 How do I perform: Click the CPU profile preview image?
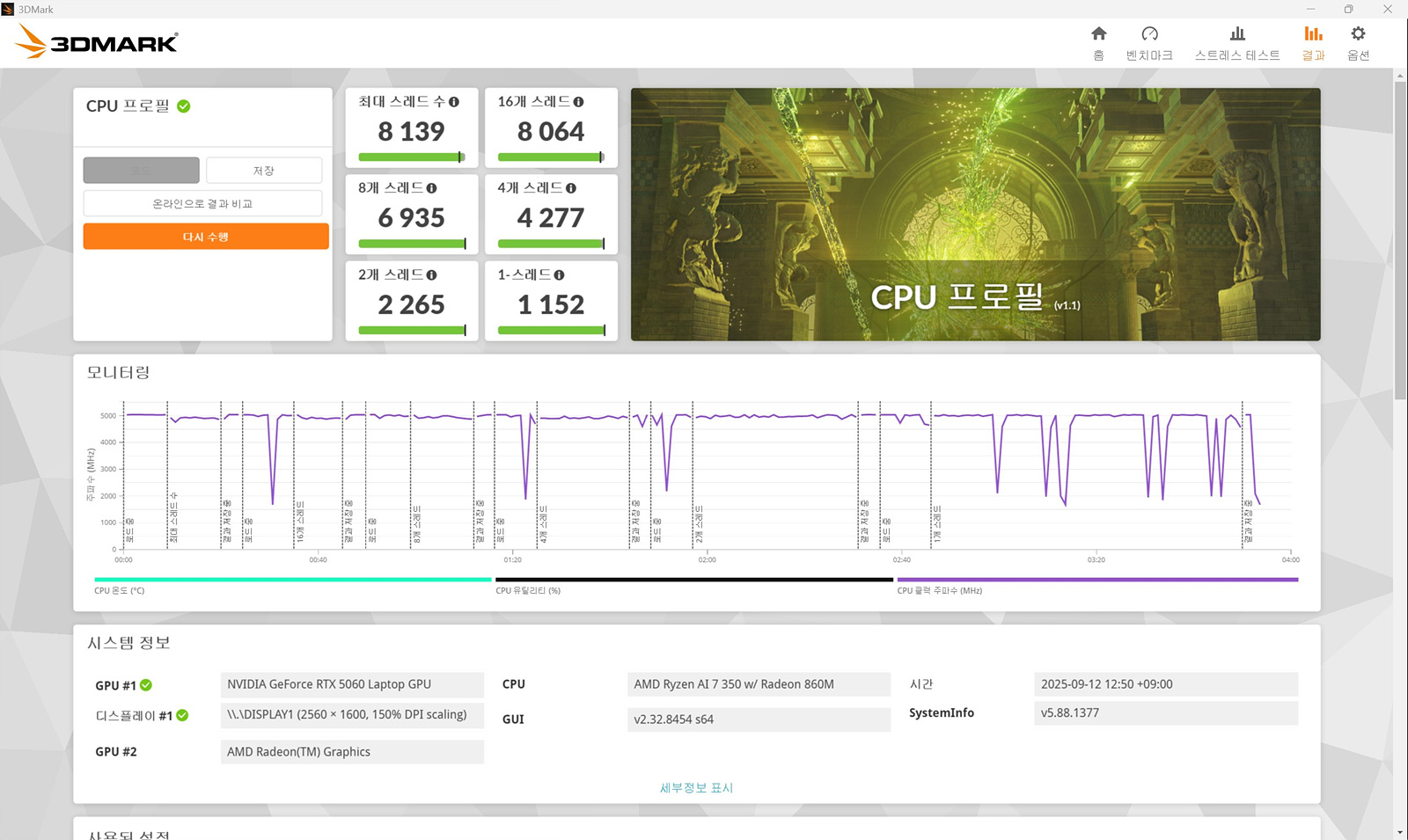point(975,214)
